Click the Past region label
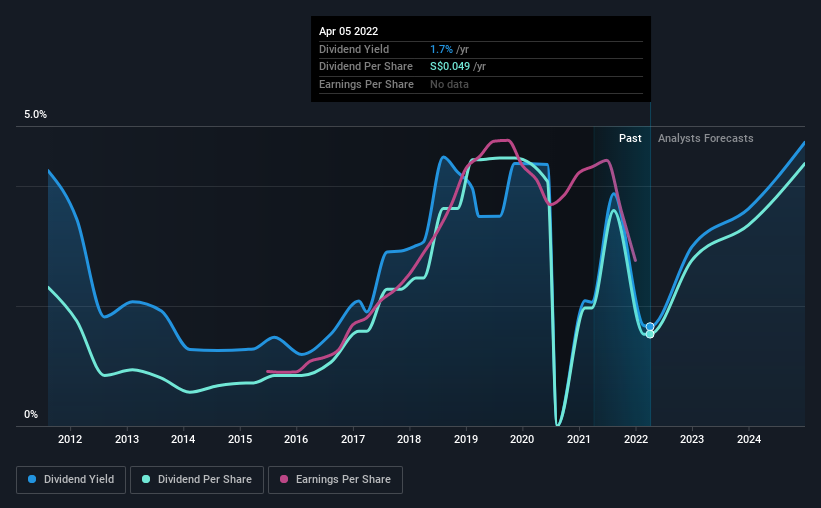 (x=630, y=138)
